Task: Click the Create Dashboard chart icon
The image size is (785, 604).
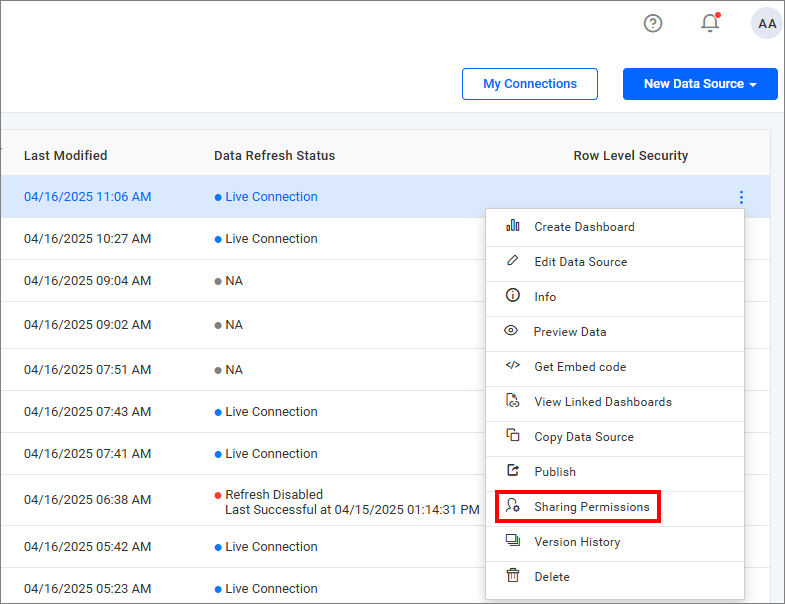Action: point(513,226)
